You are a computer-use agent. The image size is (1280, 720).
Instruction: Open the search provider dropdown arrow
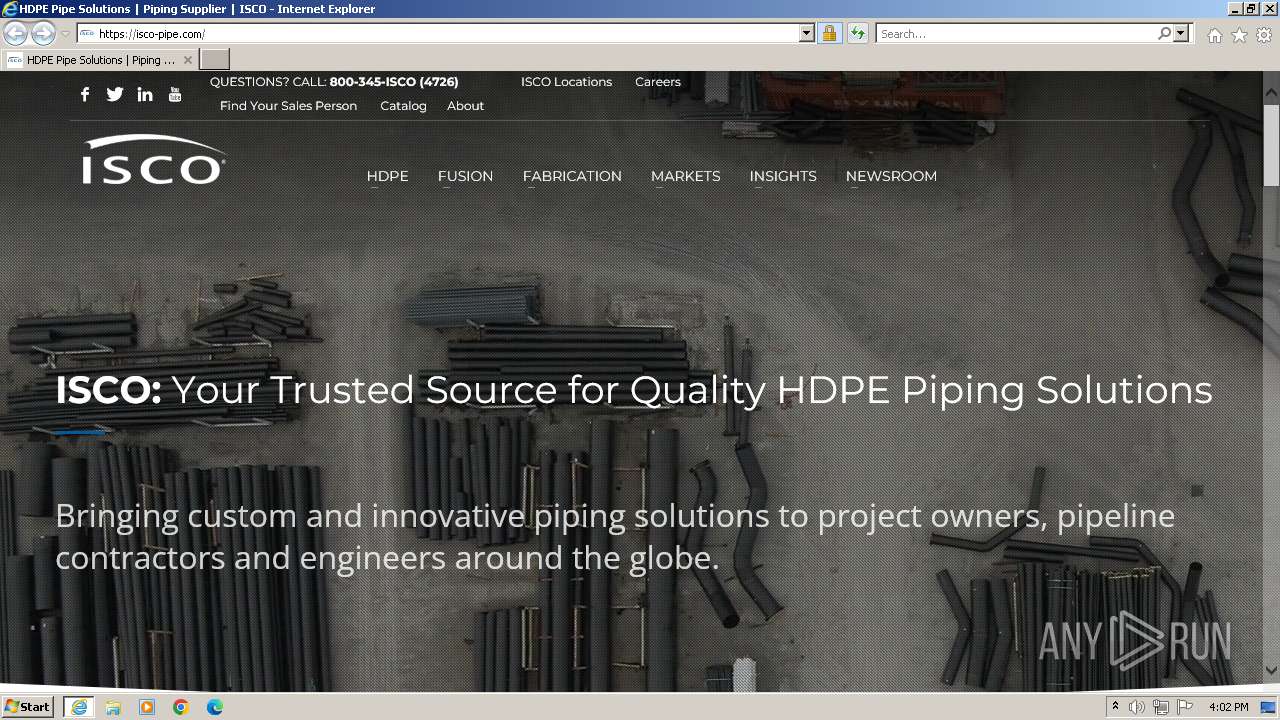click(x=1181, y=33)
